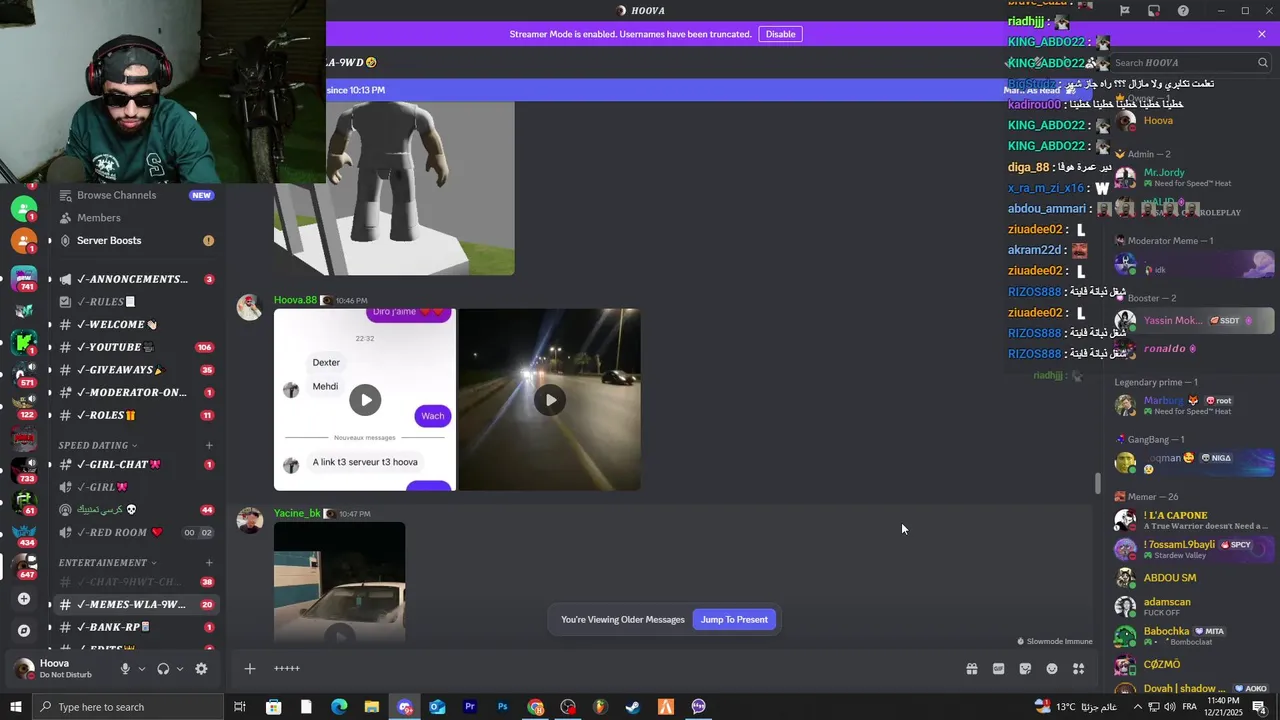Show hidden system tray icons arrow

click(1137, 707)
